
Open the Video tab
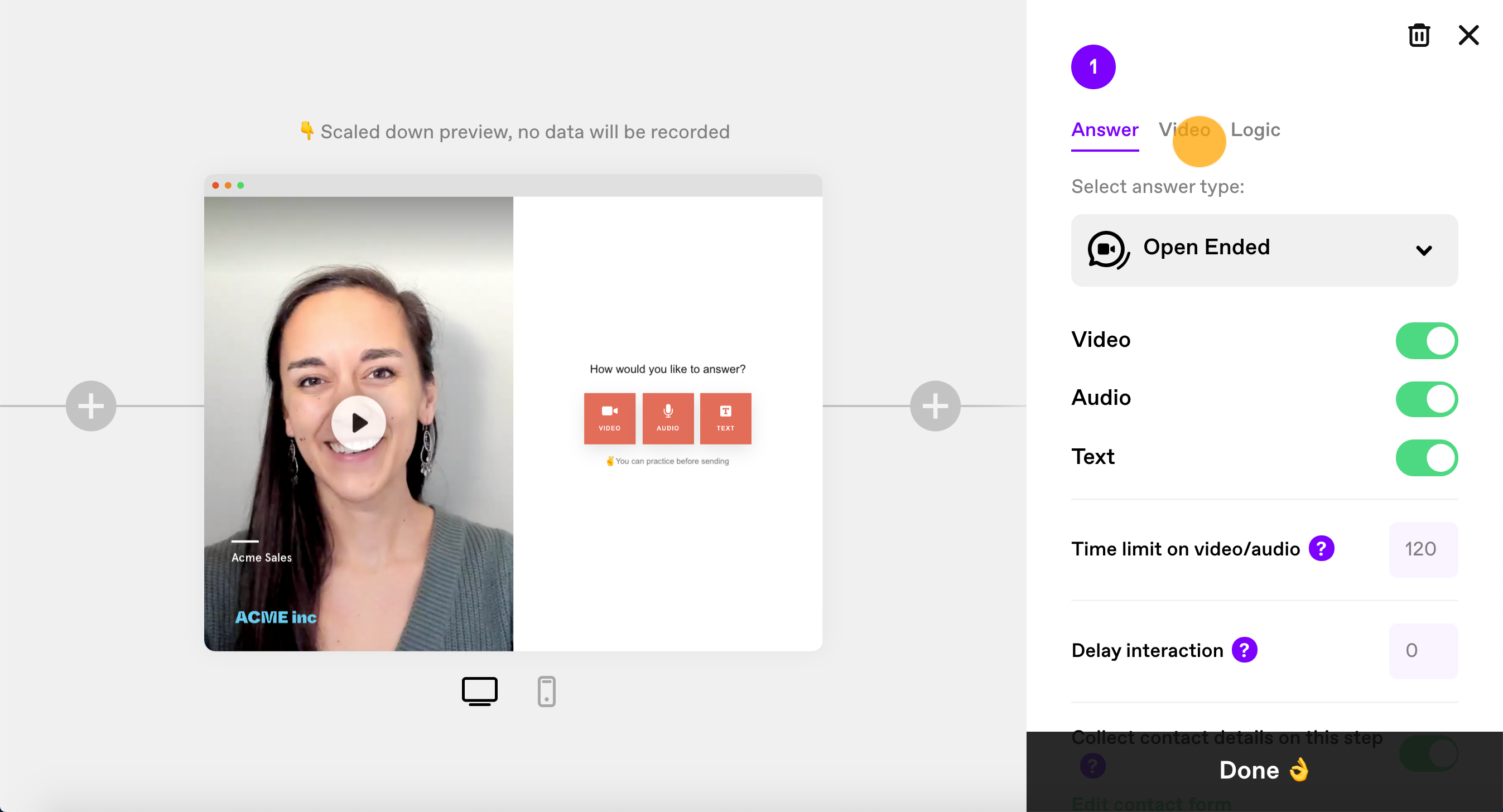point(1184,129)
